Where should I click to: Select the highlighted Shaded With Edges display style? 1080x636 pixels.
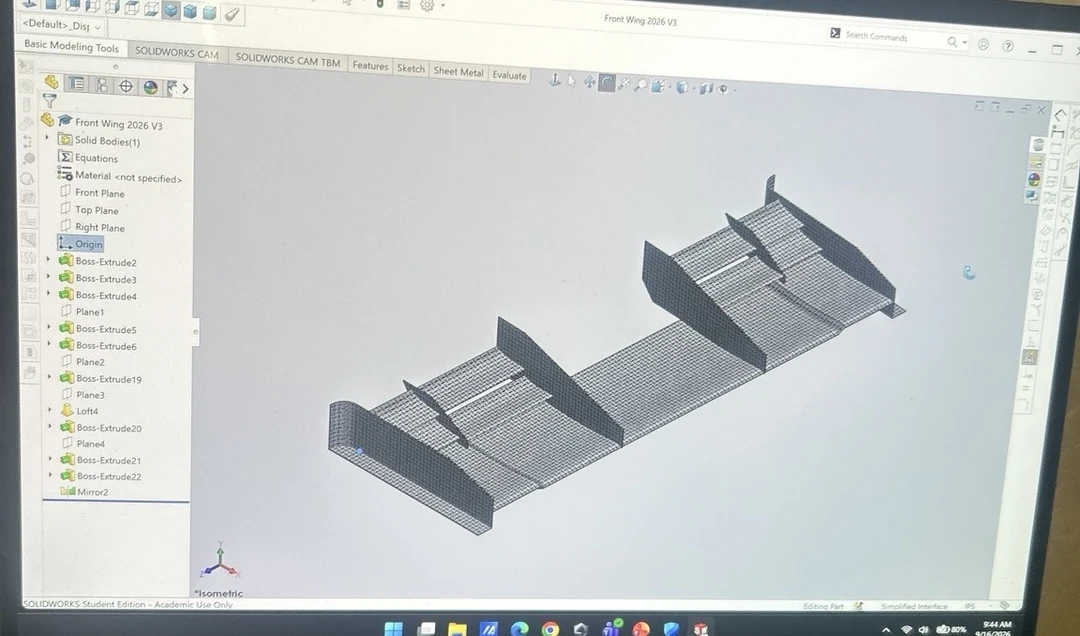[x=171, y=10]
